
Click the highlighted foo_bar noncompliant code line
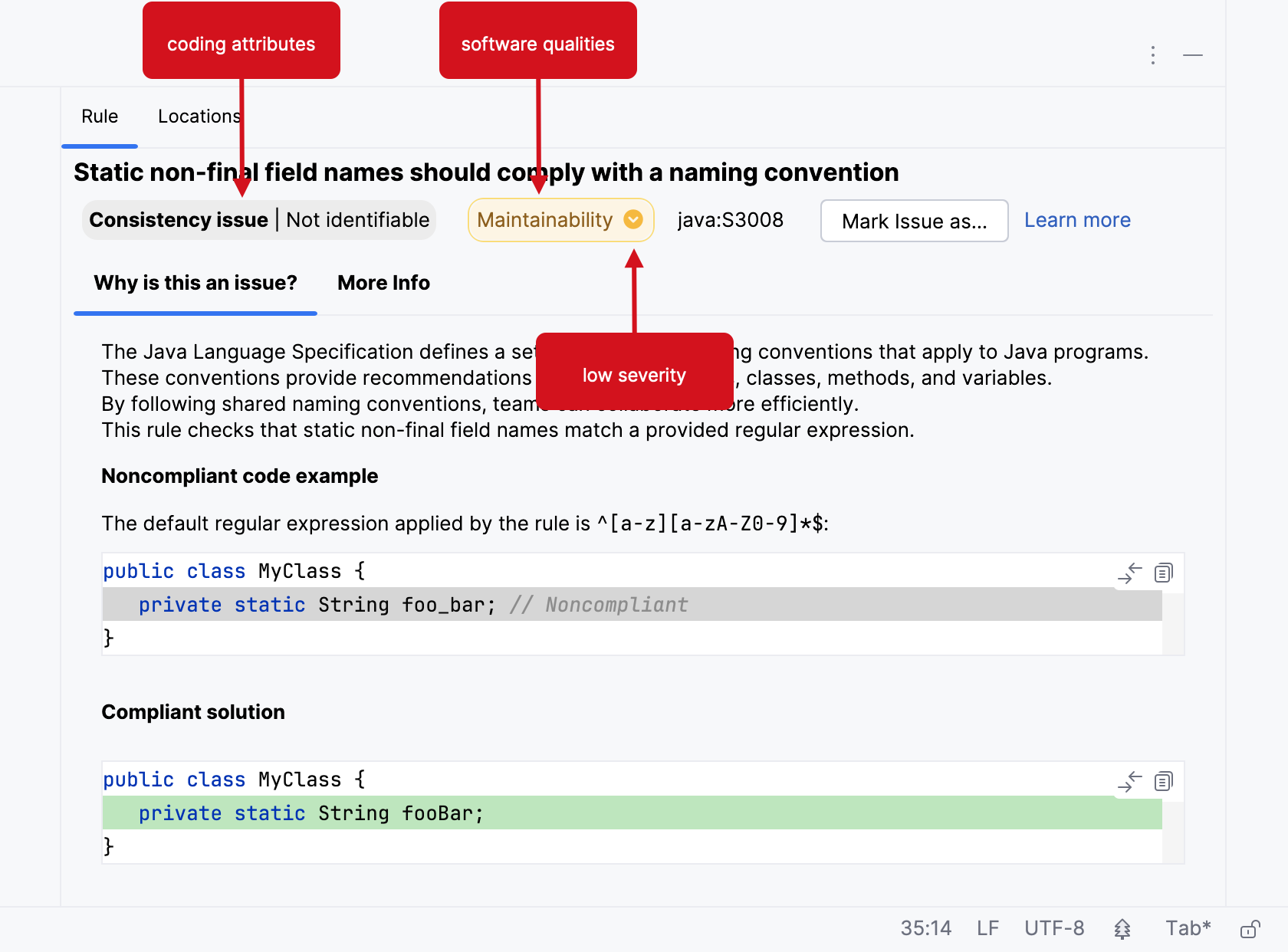632,605
